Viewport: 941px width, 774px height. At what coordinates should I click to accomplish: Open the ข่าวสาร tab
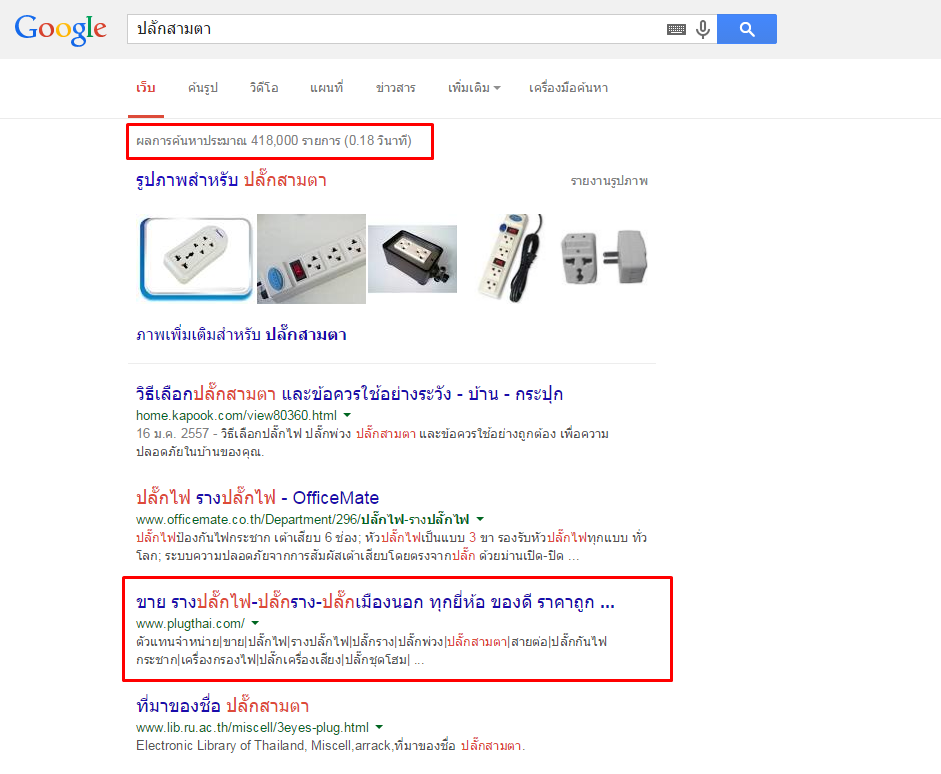pyautogui.click(x=395, y=88)
